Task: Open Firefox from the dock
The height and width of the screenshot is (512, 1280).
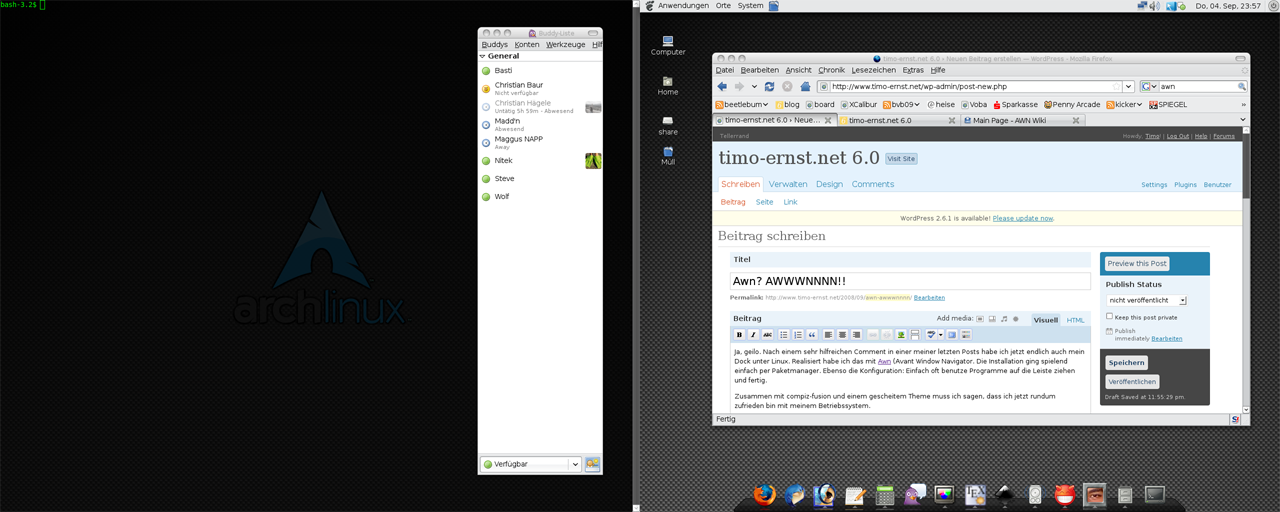Action: coord(765,494)
